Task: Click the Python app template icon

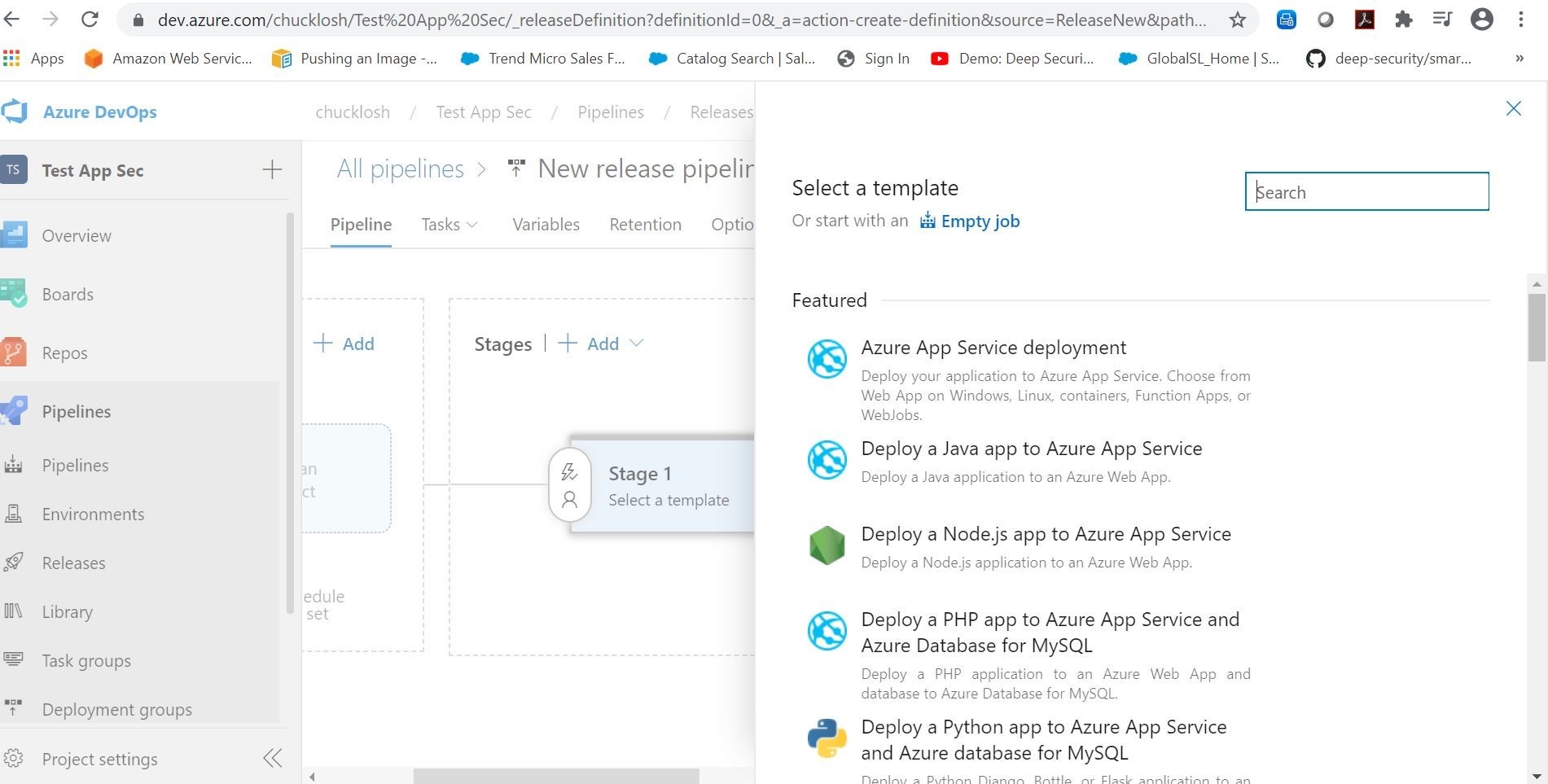Action: 827,738
